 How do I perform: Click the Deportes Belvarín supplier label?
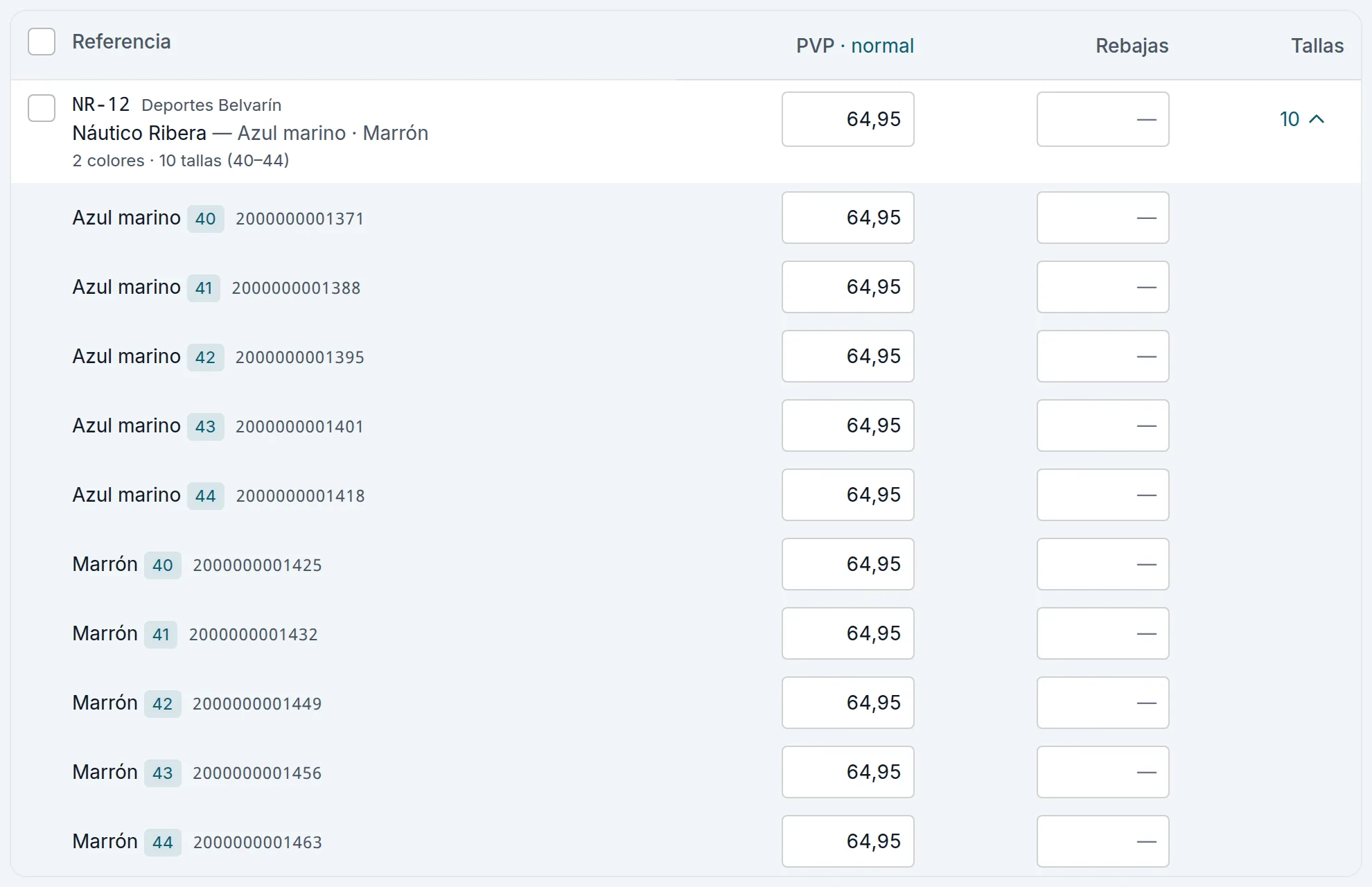211,105
